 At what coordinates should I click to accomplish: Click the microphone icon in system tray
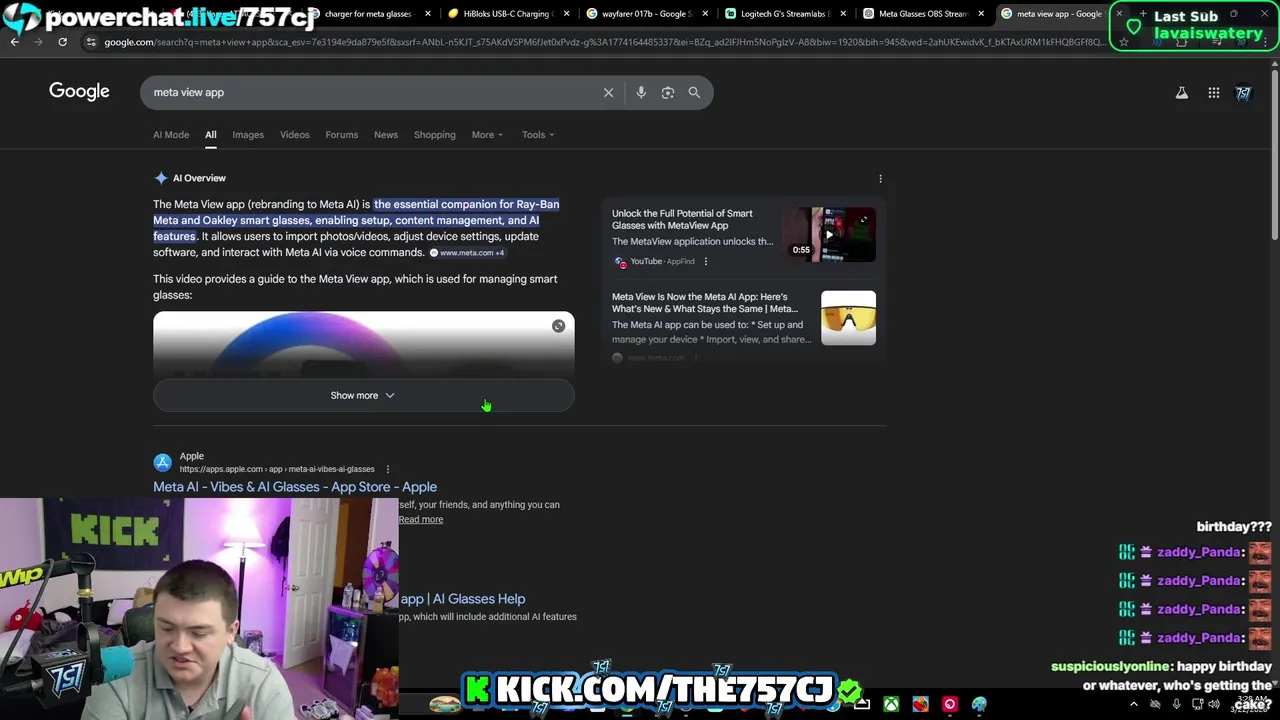coord(1176,705)
